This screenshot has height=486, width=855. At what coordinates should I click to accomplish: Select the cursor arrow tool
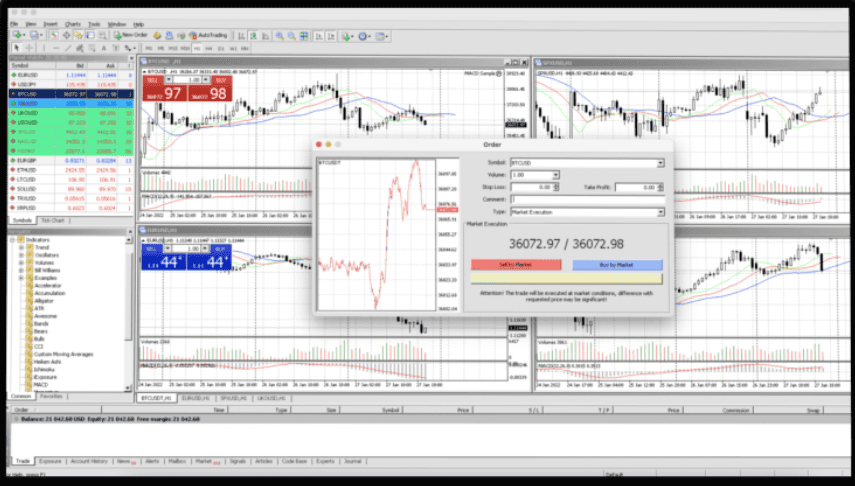click(16, 48)
